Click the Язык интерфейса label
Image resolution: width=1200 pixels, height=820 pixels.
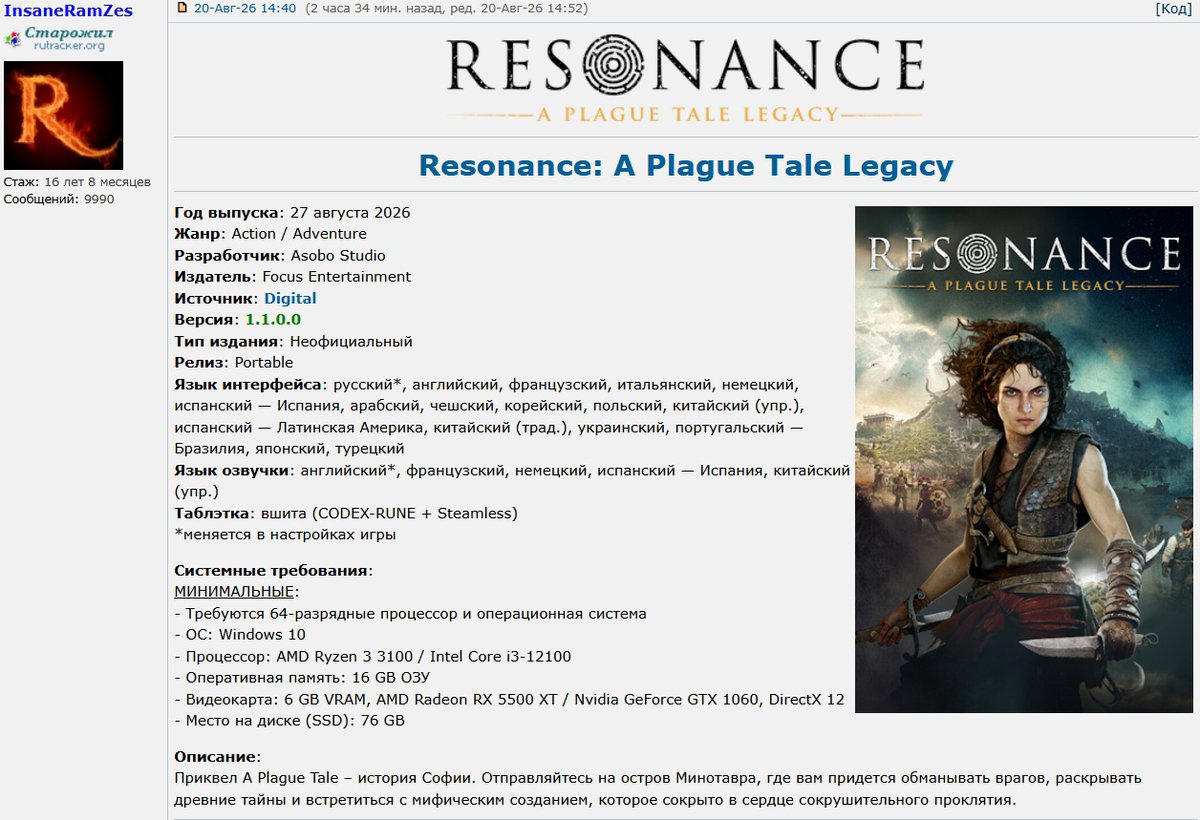[x=249, y=384]
